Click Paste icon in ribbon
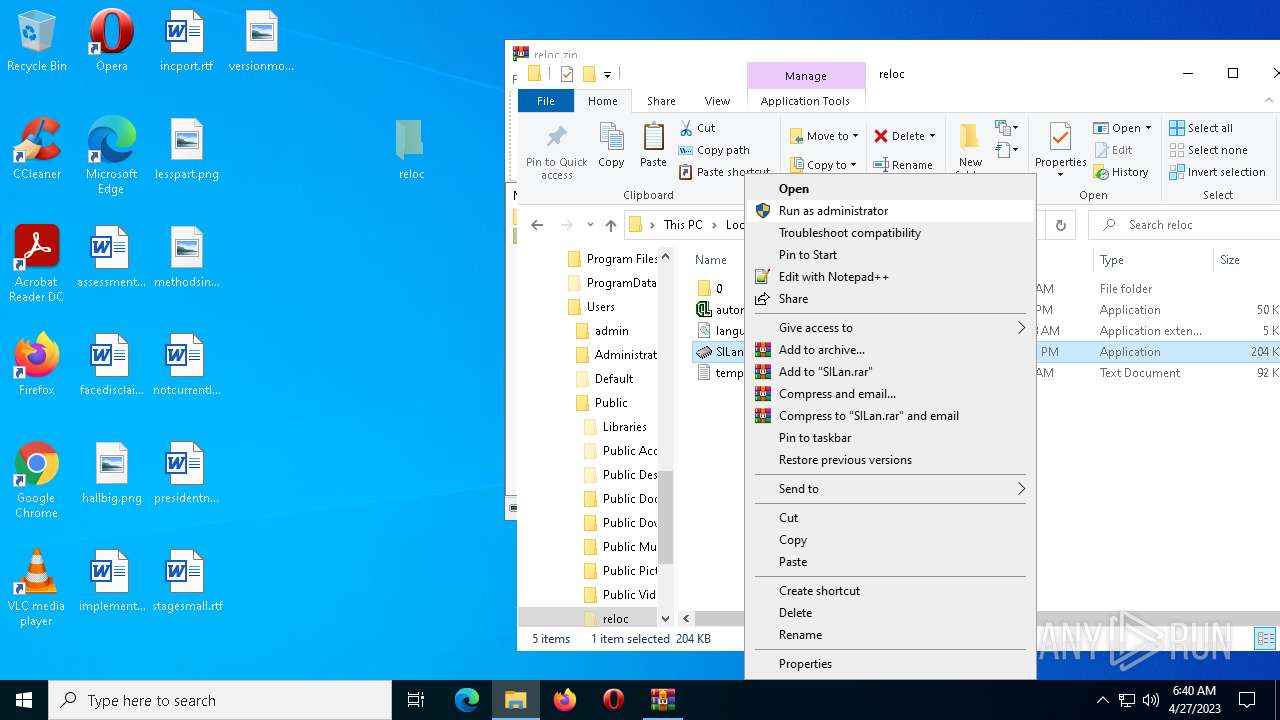1280x720 pixels. (653, 145)
